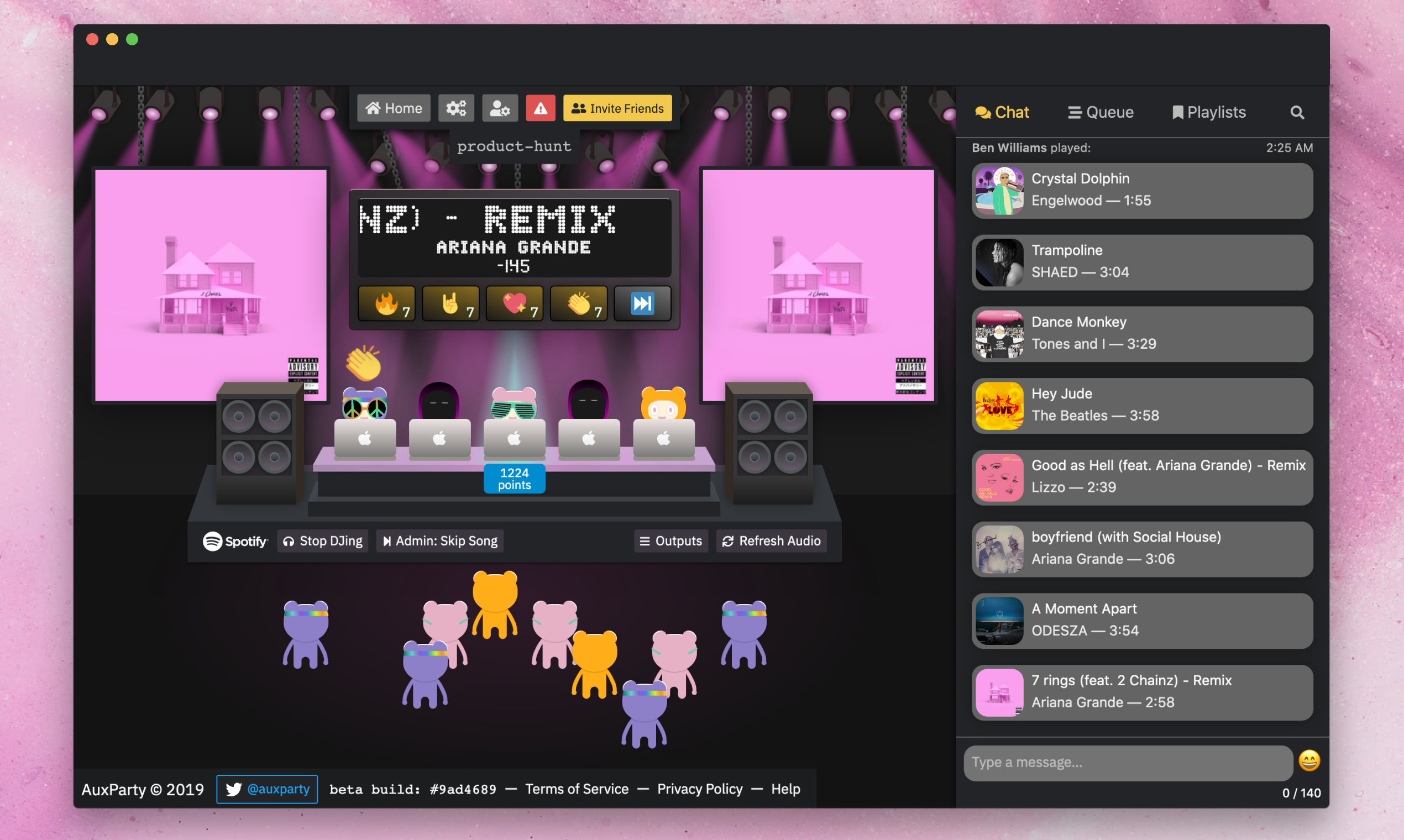Screen dimensions: 1404x840
Task: Open Privacy Policy link
Action: 700,789
